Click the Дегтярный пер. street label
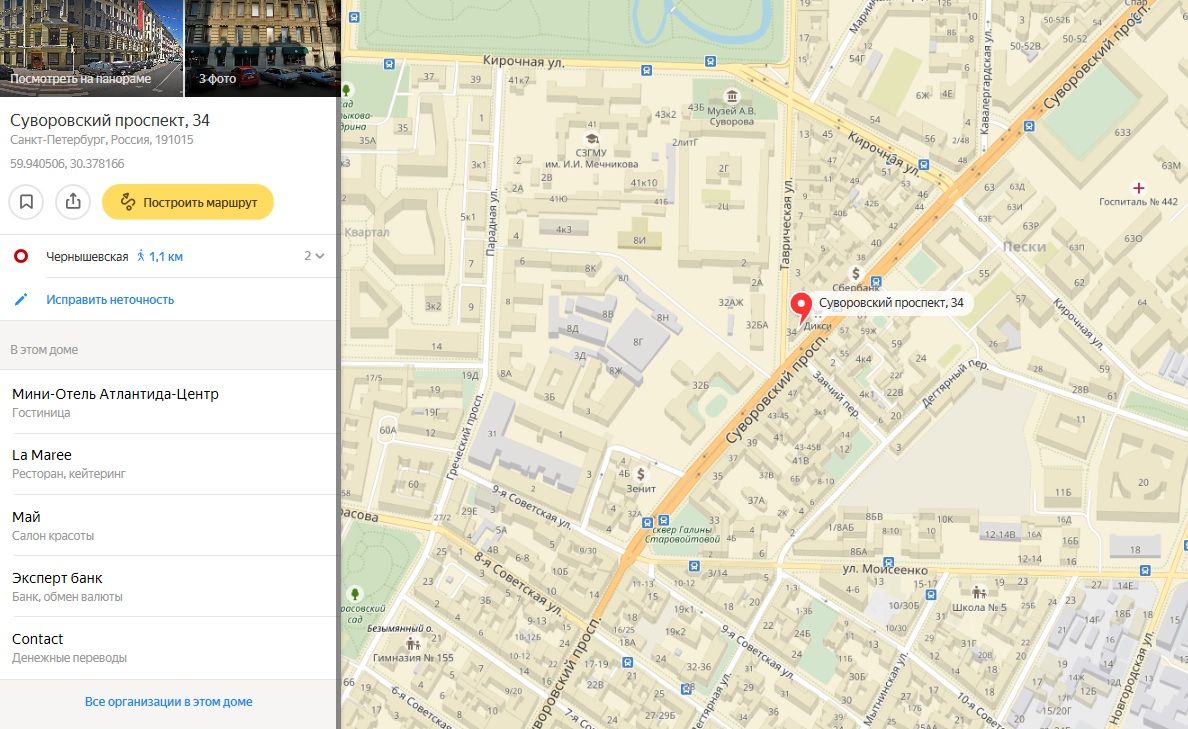Screen dimensions: 1188x729 point(955,383)
